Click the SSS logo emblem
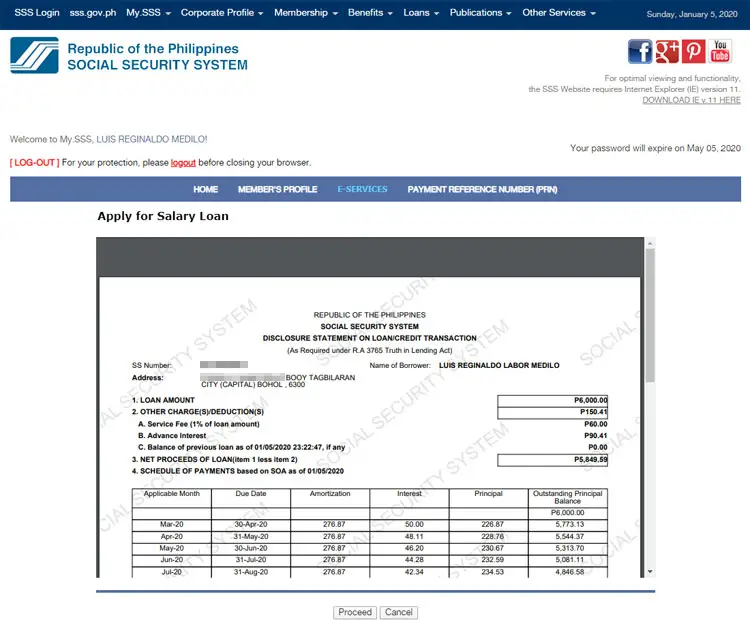This screenshot has height=635, width=750. point(34,55)
